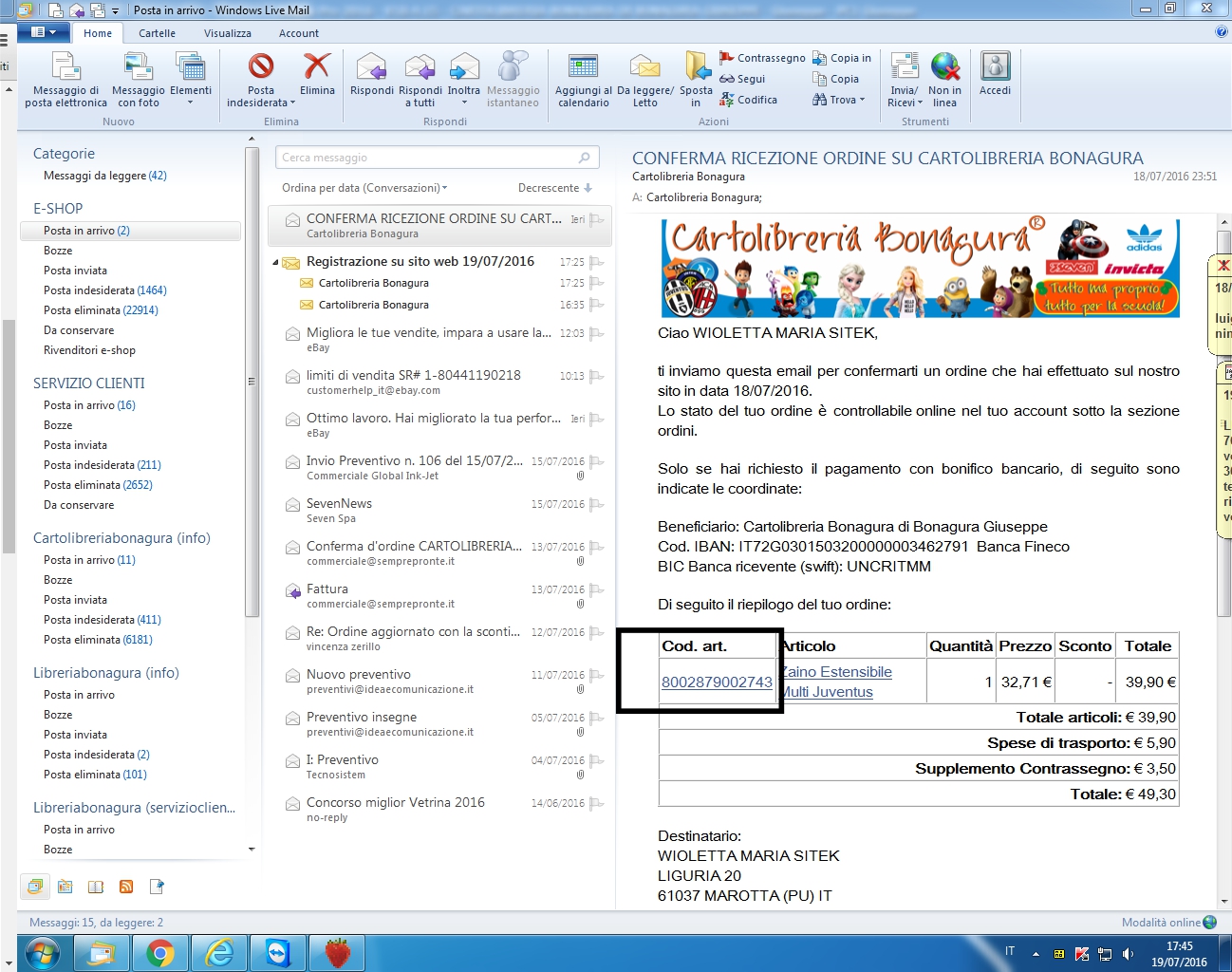Image resolution: width=1232 pixels, height=972 pixels.
Task: Click the Cartolibreria Bonagura banner image
Action: pyautogui.click(x=920, y=269)
